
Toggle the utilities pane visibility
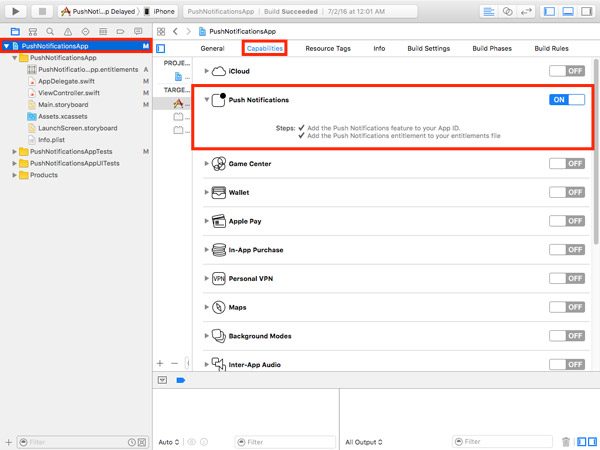pos(587,11)
